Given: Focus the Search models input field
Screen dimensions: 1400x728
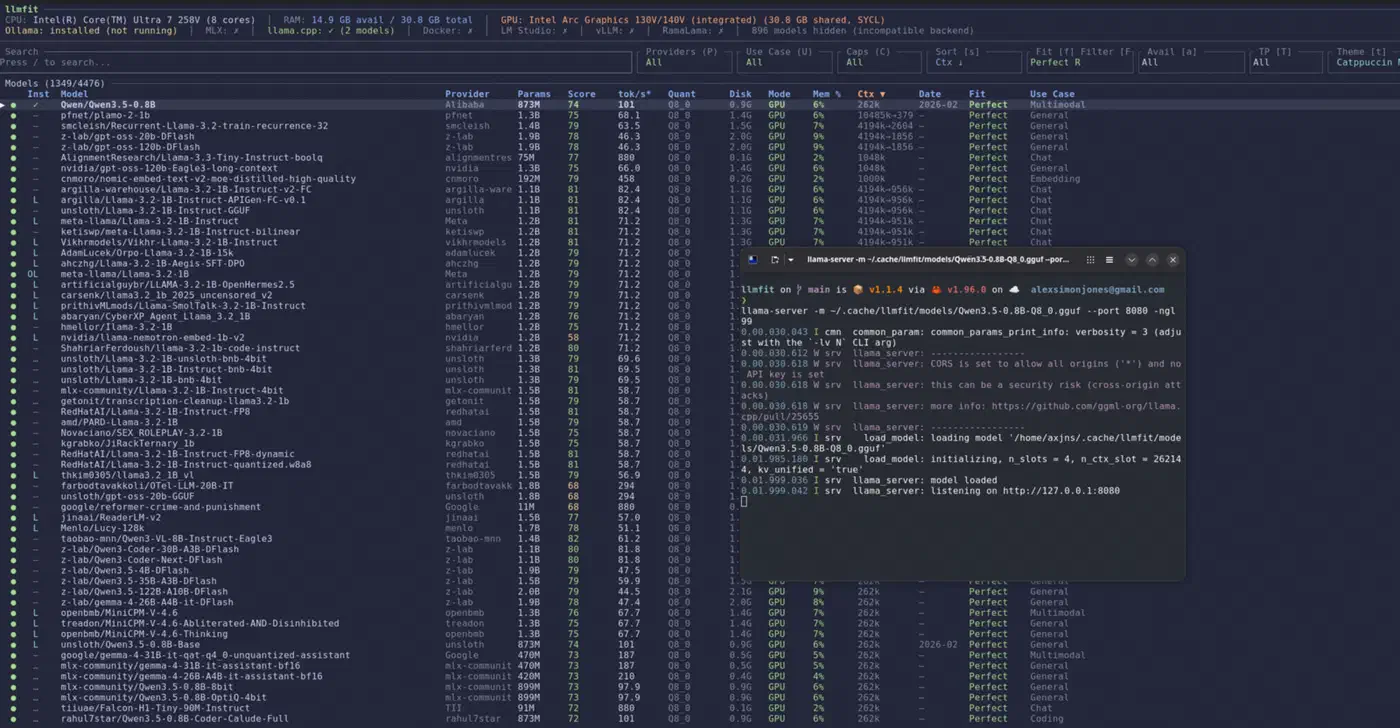Looking at the screenshot, I should point(317,62).
